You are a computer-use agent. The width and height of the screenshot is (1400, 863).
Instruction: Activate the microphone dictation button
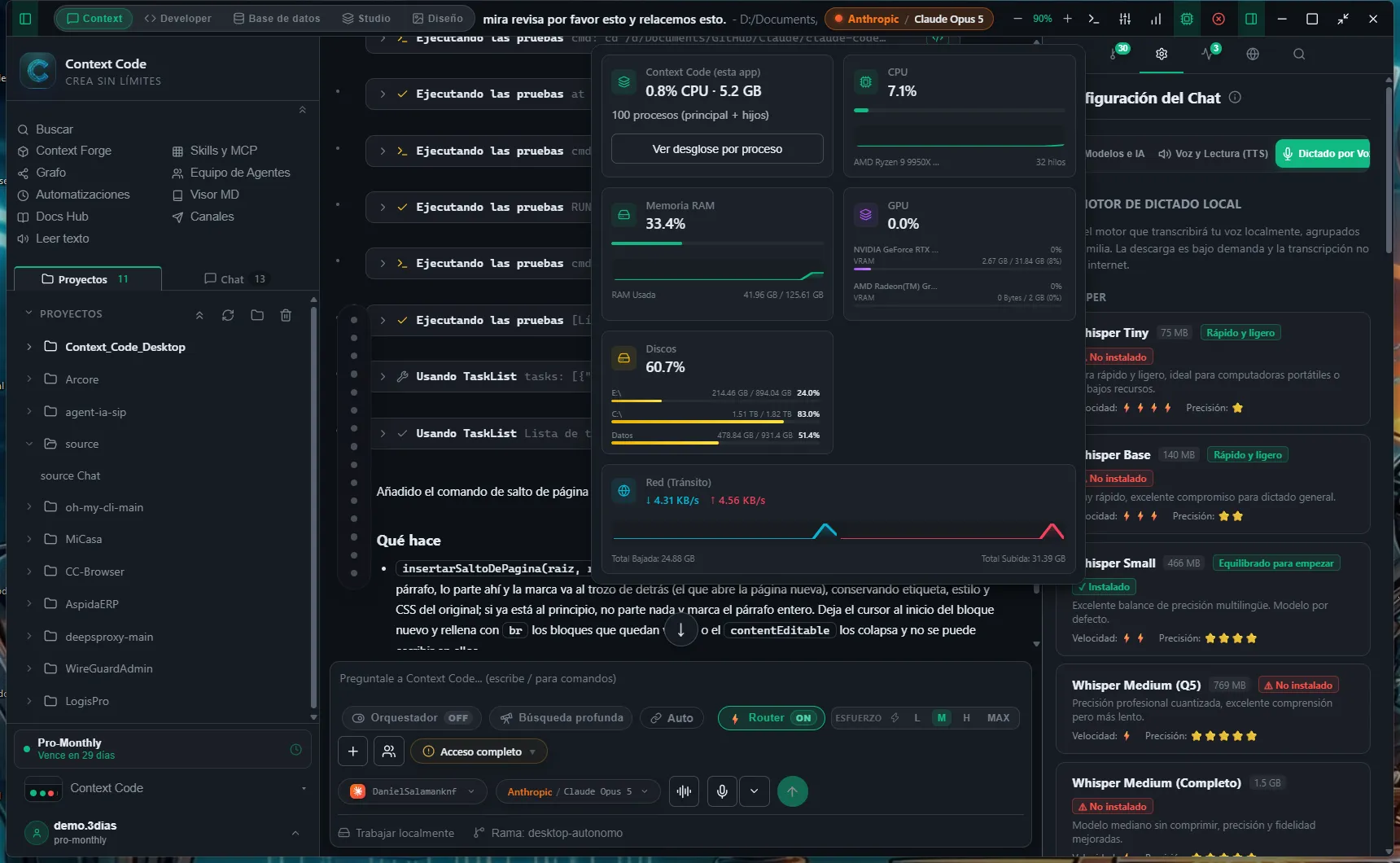722,791
